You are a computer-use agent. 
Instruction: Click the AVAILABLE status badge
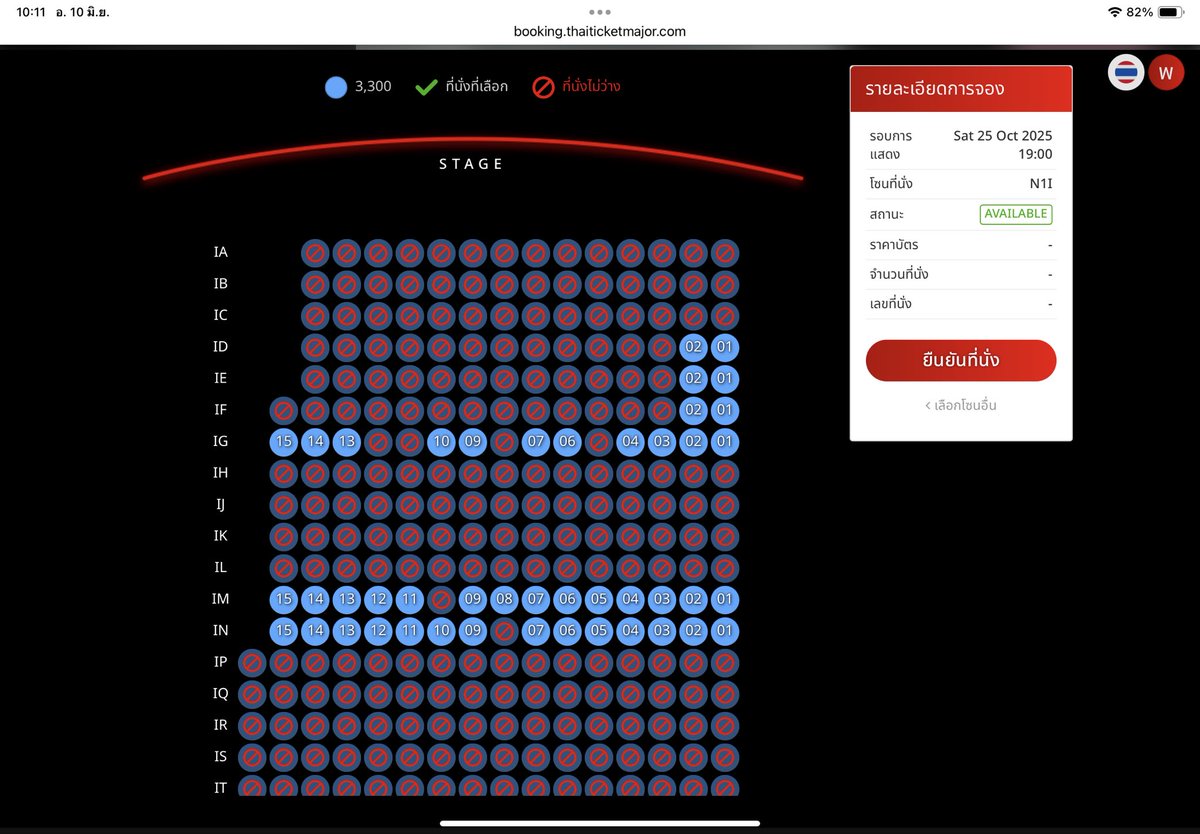tap(1016, 214)
